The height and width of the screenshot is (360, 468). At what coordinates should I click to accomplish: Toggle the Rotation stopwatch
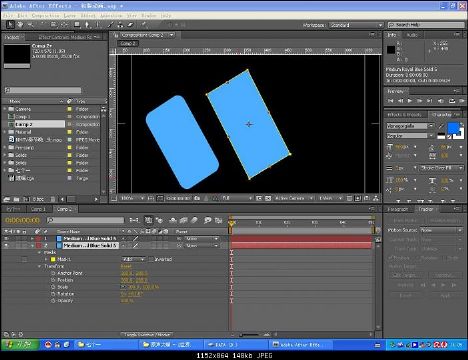(x=53, y=294)
